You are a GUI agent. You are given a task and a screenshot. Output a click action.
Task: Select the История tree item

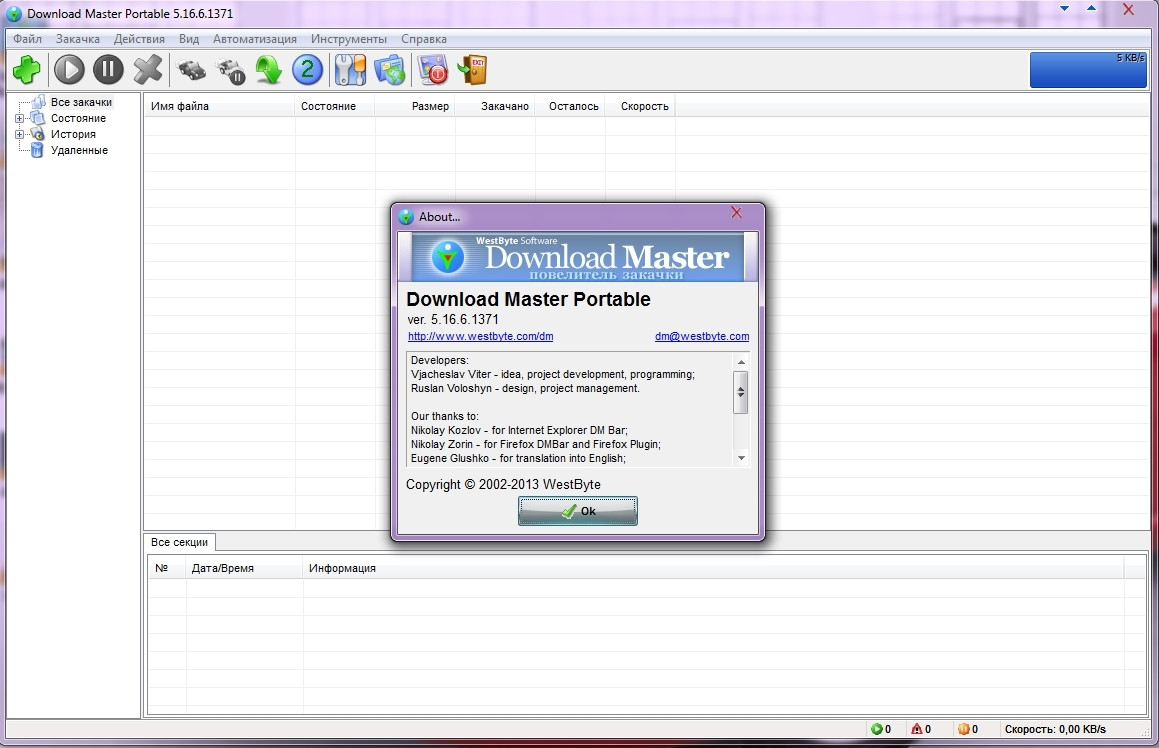73,135
